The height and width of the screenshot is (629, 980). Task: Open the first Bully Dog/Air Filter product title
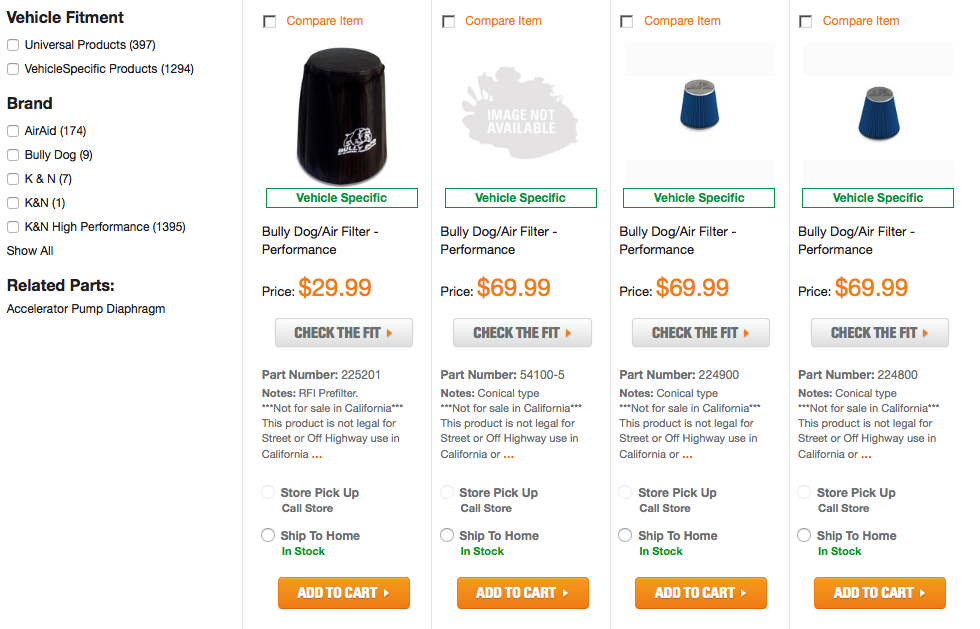point(310,240)
